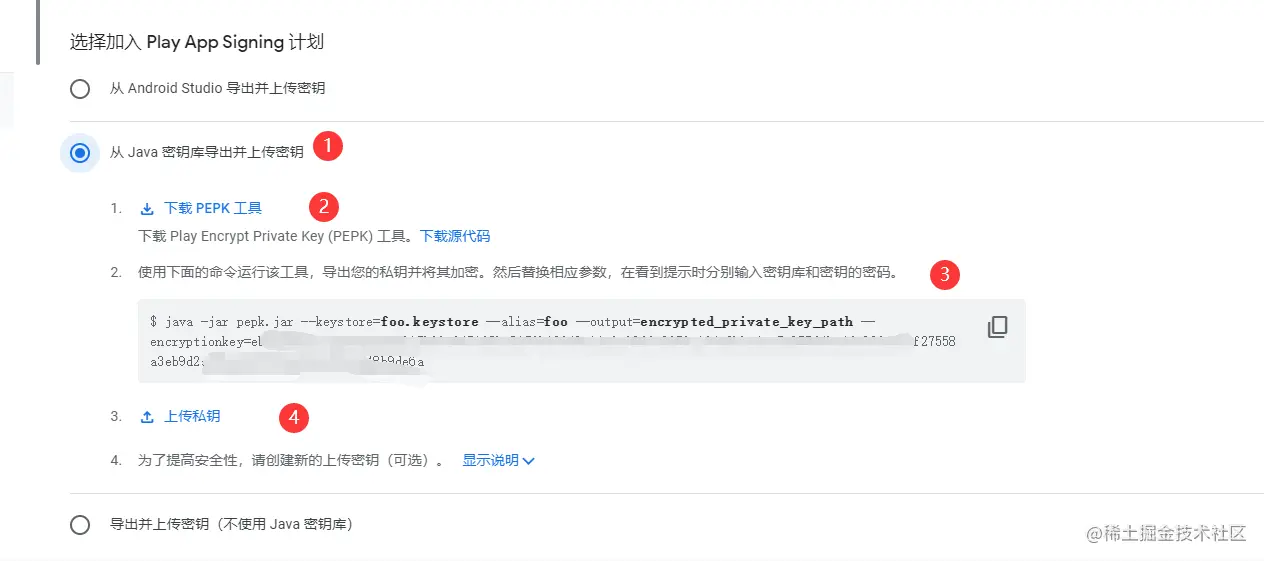Click the upload icon beside 上传私钥
The height and width of the screenshot is (561, 1264).
147,417
